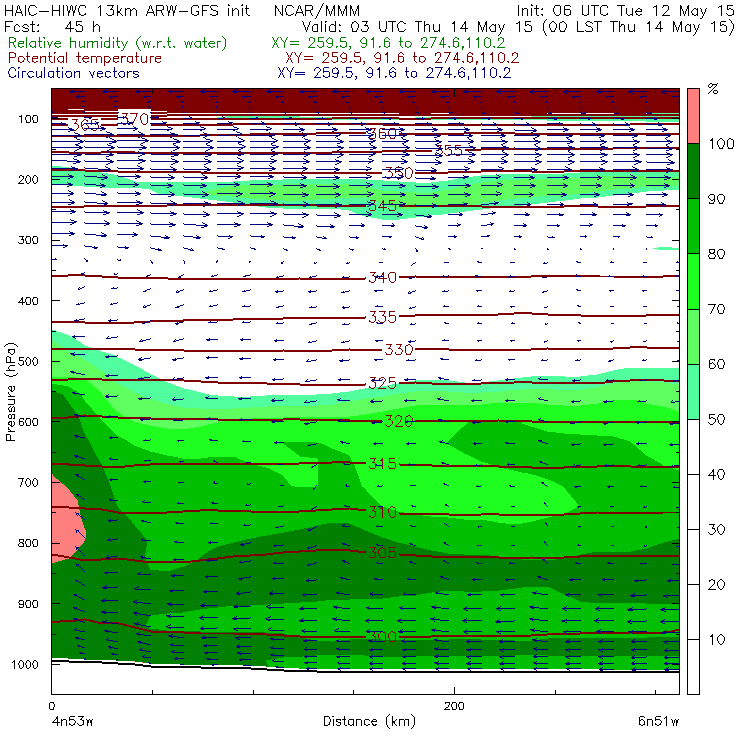The width and height of the screenshot is (740, 740).
Task: Click the '20' colorbar scale label
Action: [x=716, y=585]
